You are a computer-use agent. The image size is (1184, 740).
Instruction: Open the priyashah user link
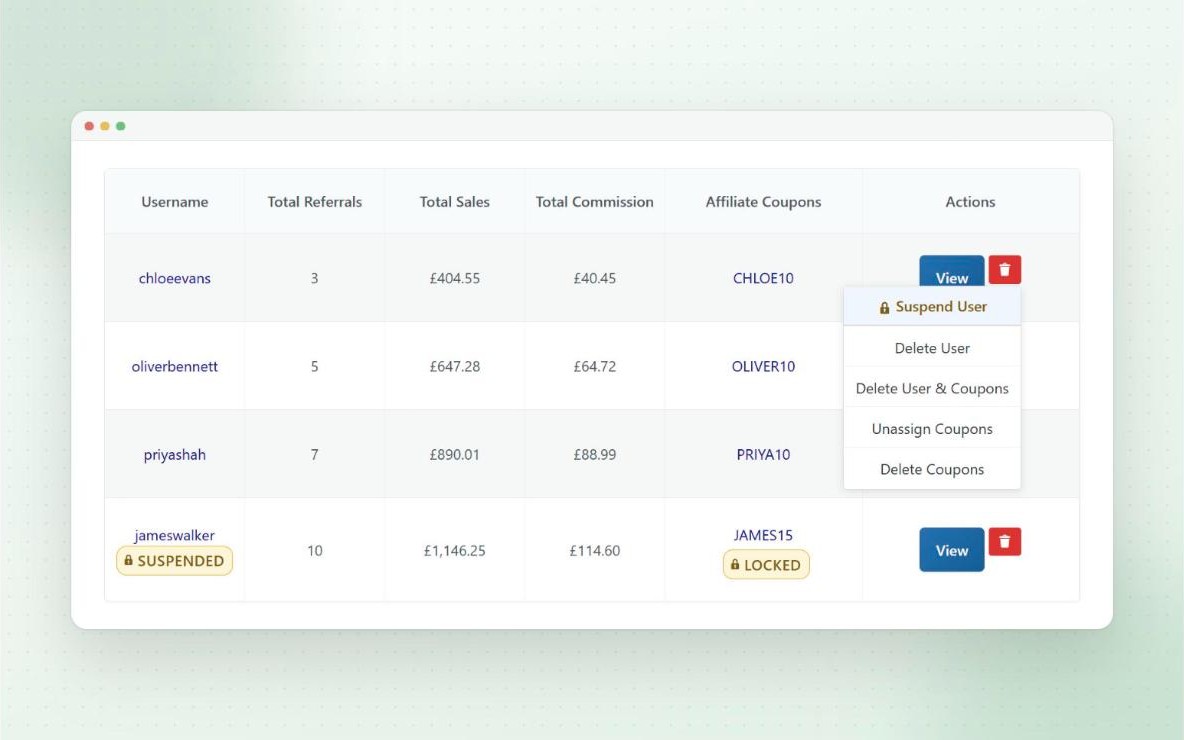point(174,455)
